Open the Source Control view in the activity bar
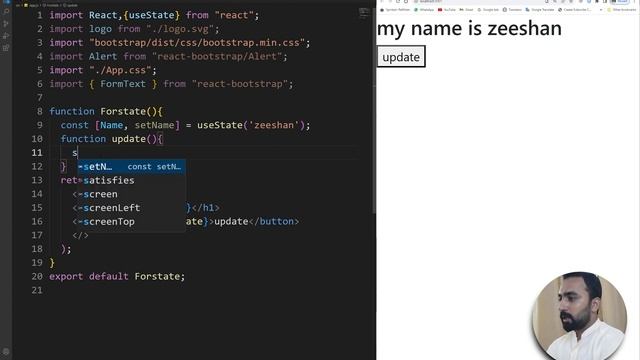 [6, 24]
